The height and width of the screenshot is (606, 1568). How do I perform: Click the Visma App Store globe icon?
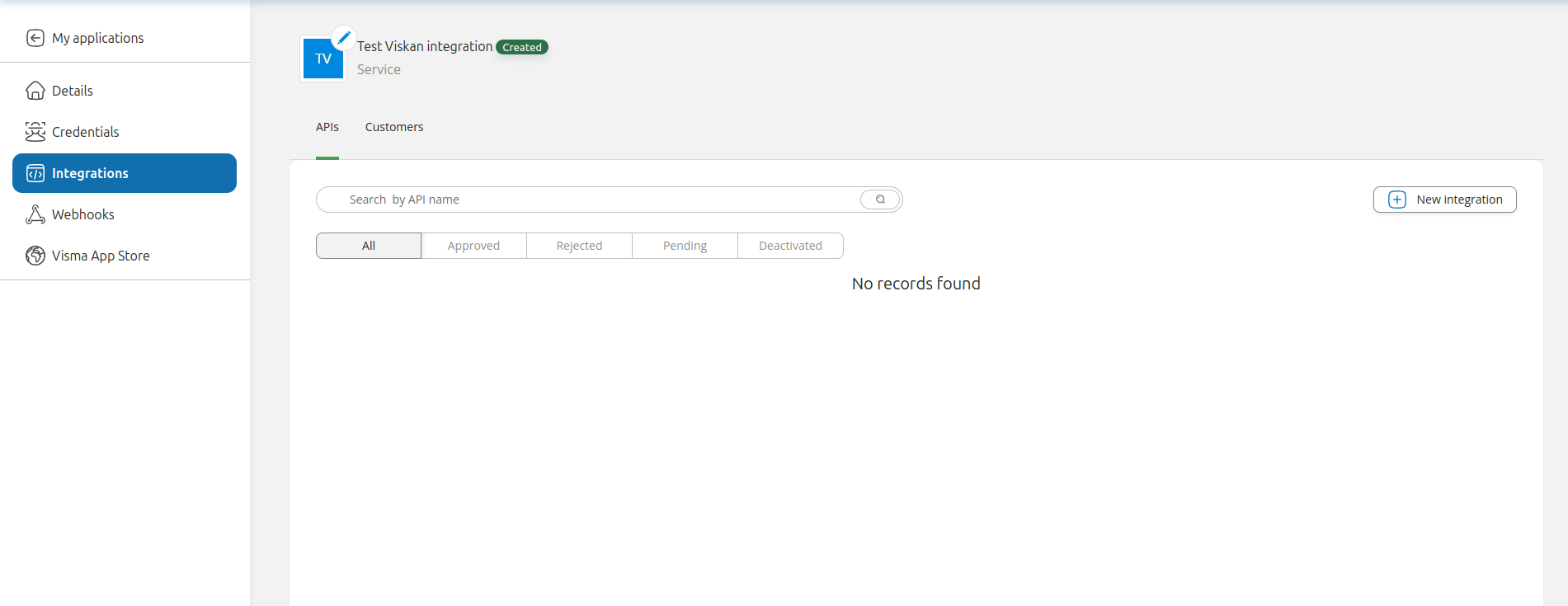35,256
